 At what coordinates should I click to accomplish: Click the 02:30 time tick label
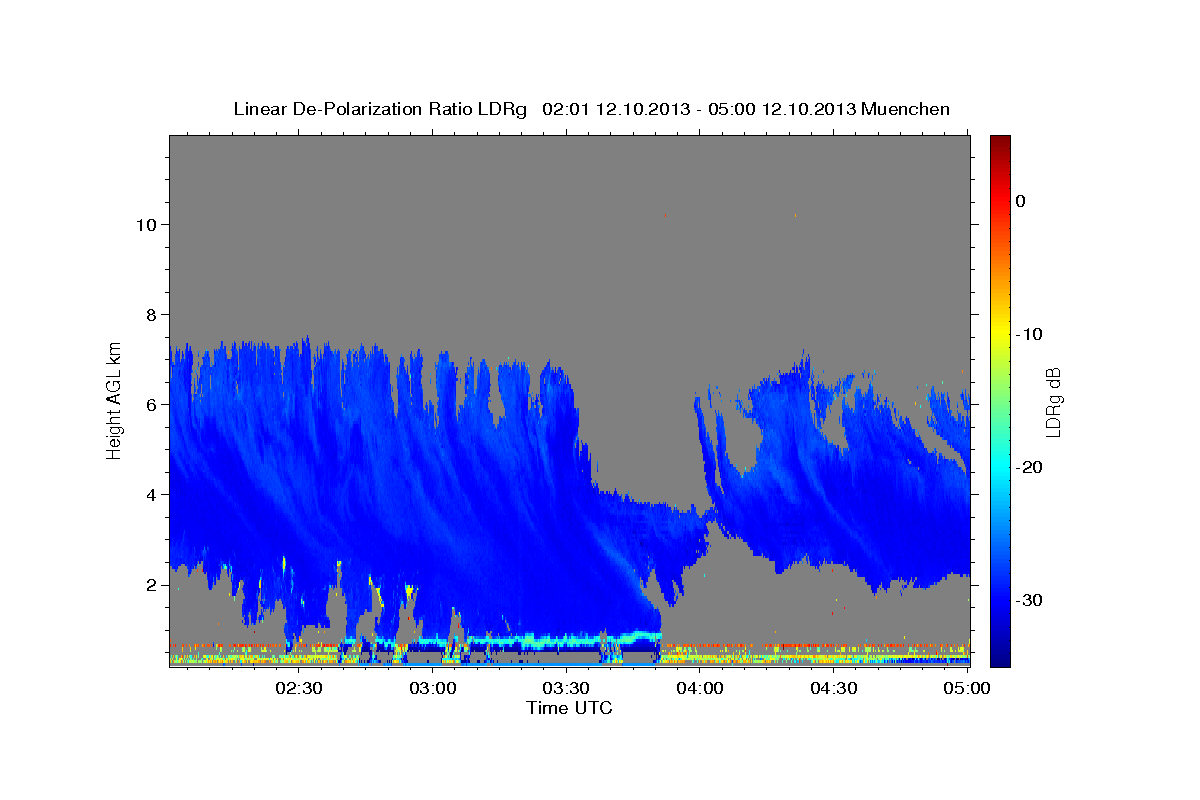pos(299,688)
